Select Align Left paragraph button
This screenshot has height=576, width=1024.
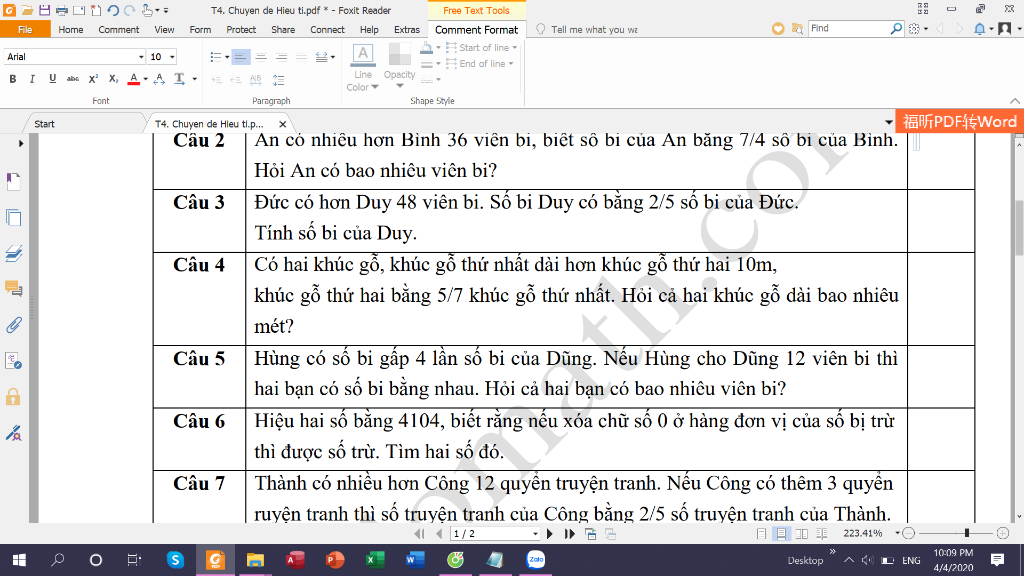tap(240, 57)
